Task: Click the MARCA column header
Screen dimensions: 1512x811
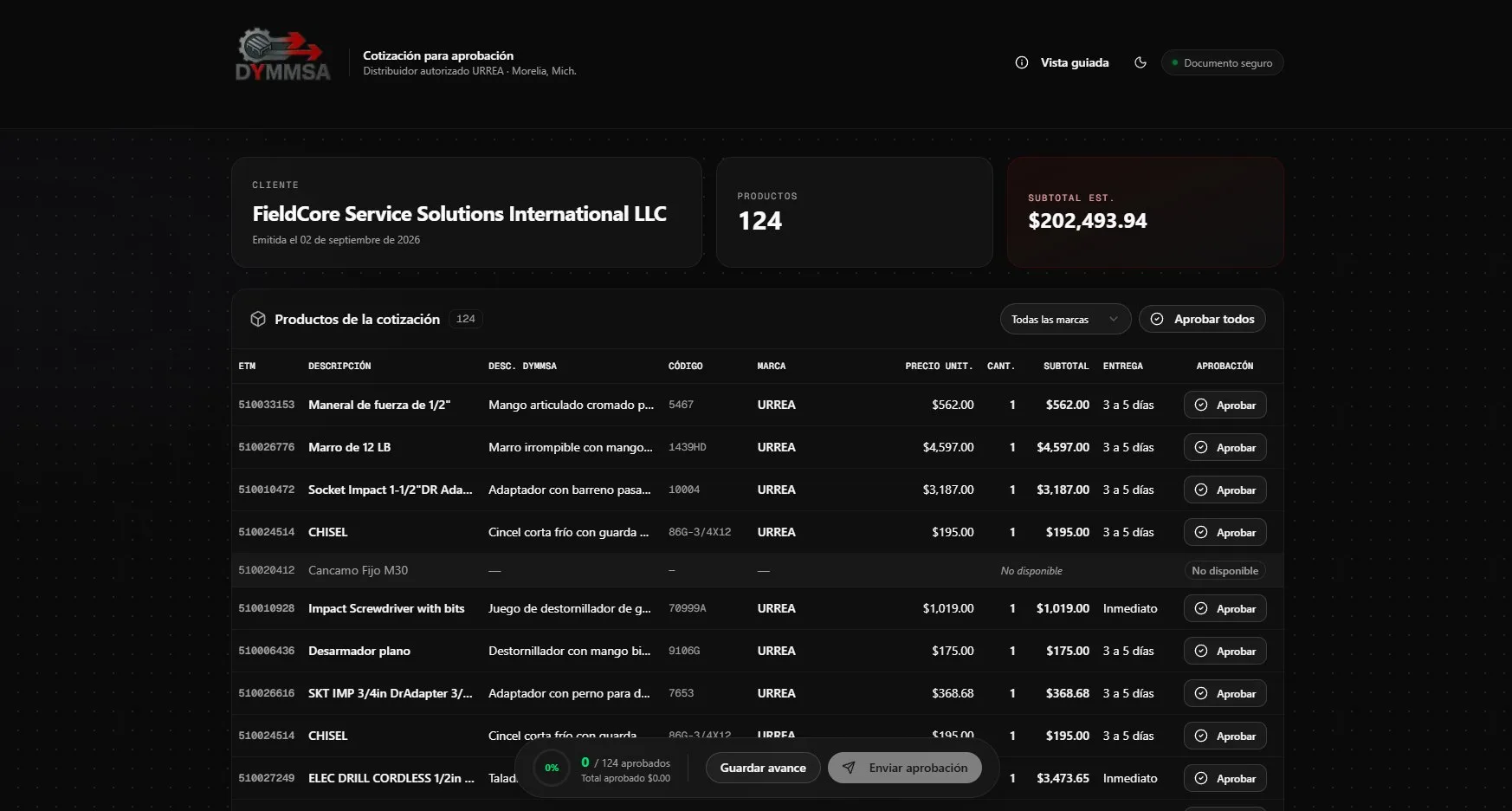Action: pyautogui.click(x=771, y=366)
